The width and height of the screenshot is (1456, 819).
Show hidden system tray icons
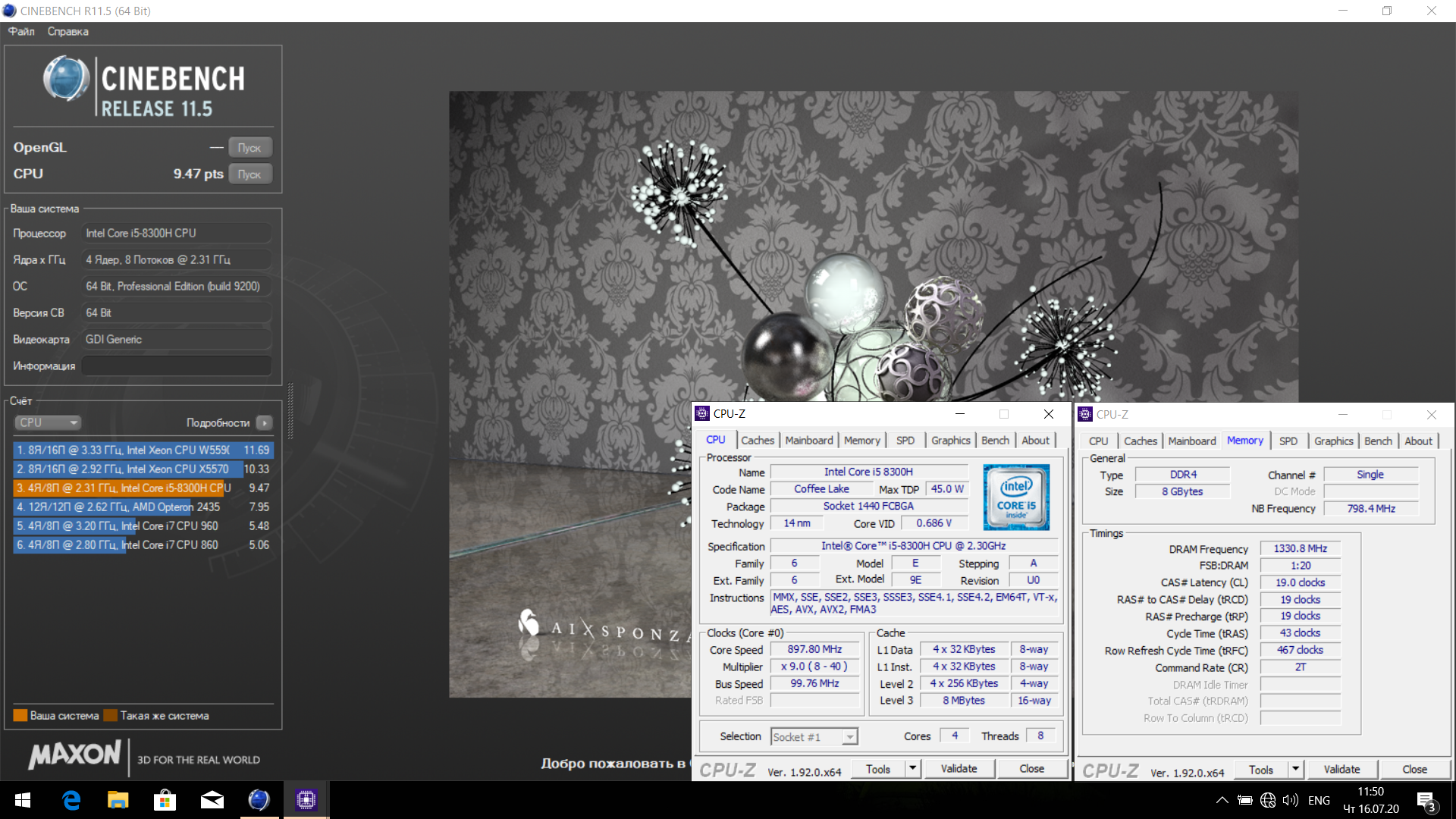(x=1222, y=800)
